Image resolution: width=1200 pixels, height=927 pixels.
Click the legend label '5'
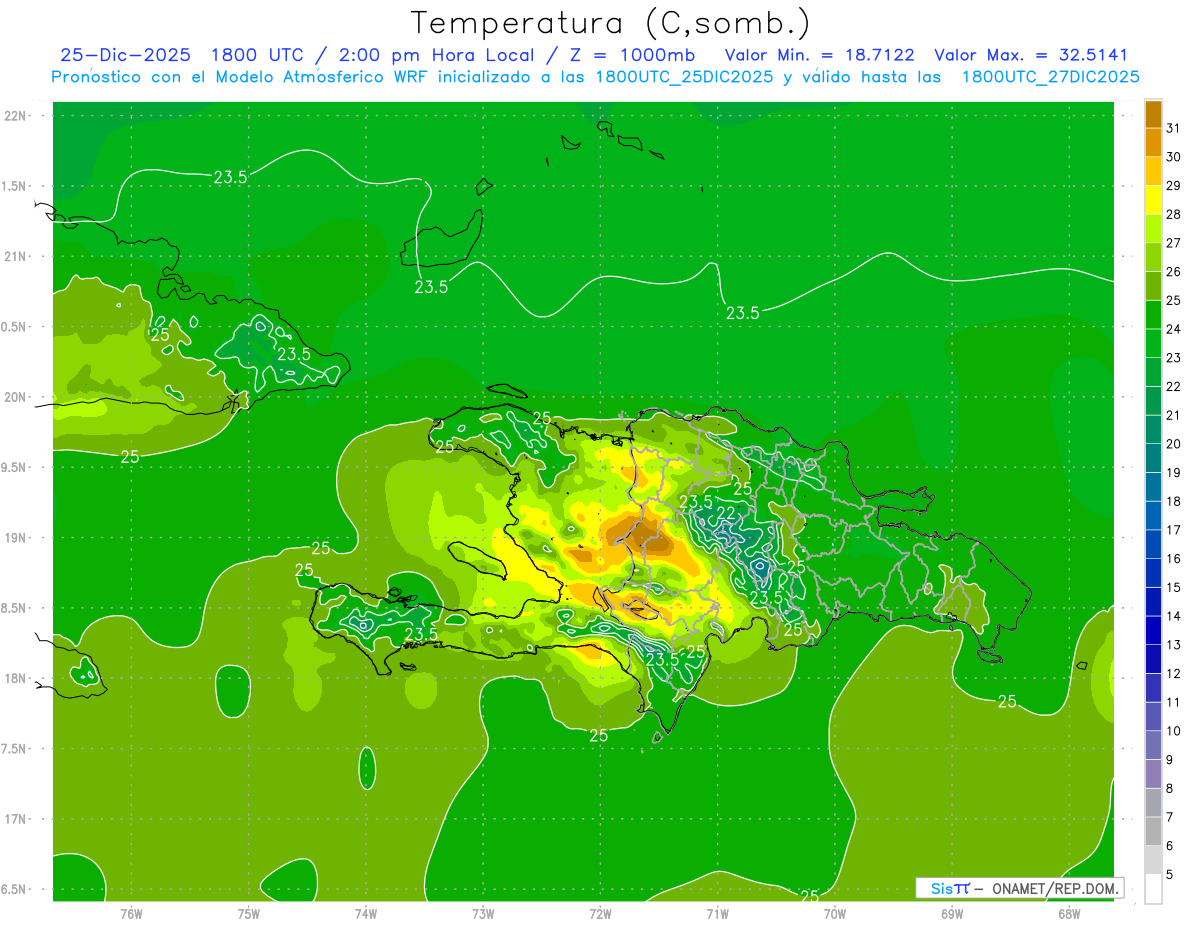(x=1170, y=875)
